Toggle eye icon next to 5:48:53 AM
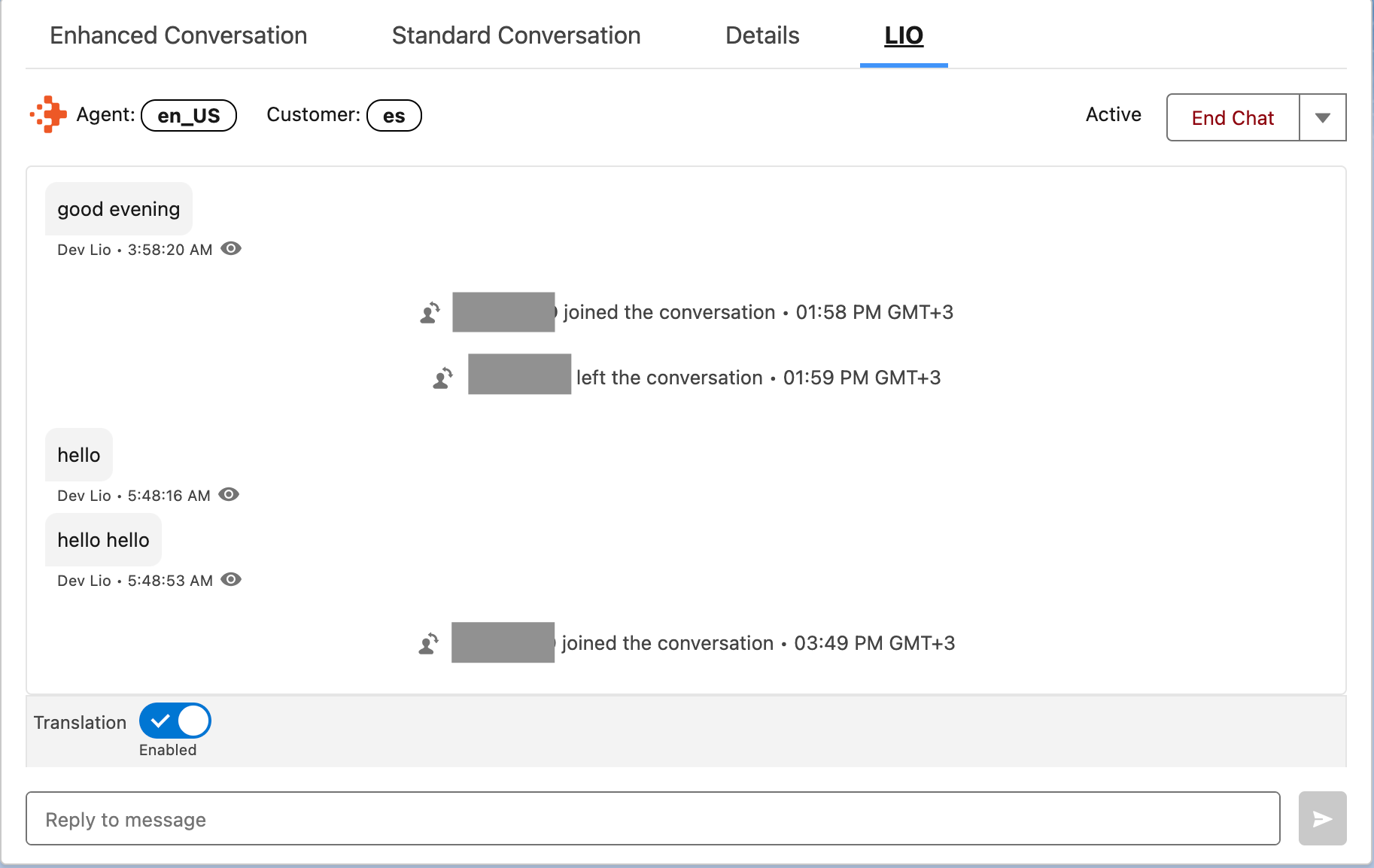Screen dimensions: 1374x868 [231, 580]
